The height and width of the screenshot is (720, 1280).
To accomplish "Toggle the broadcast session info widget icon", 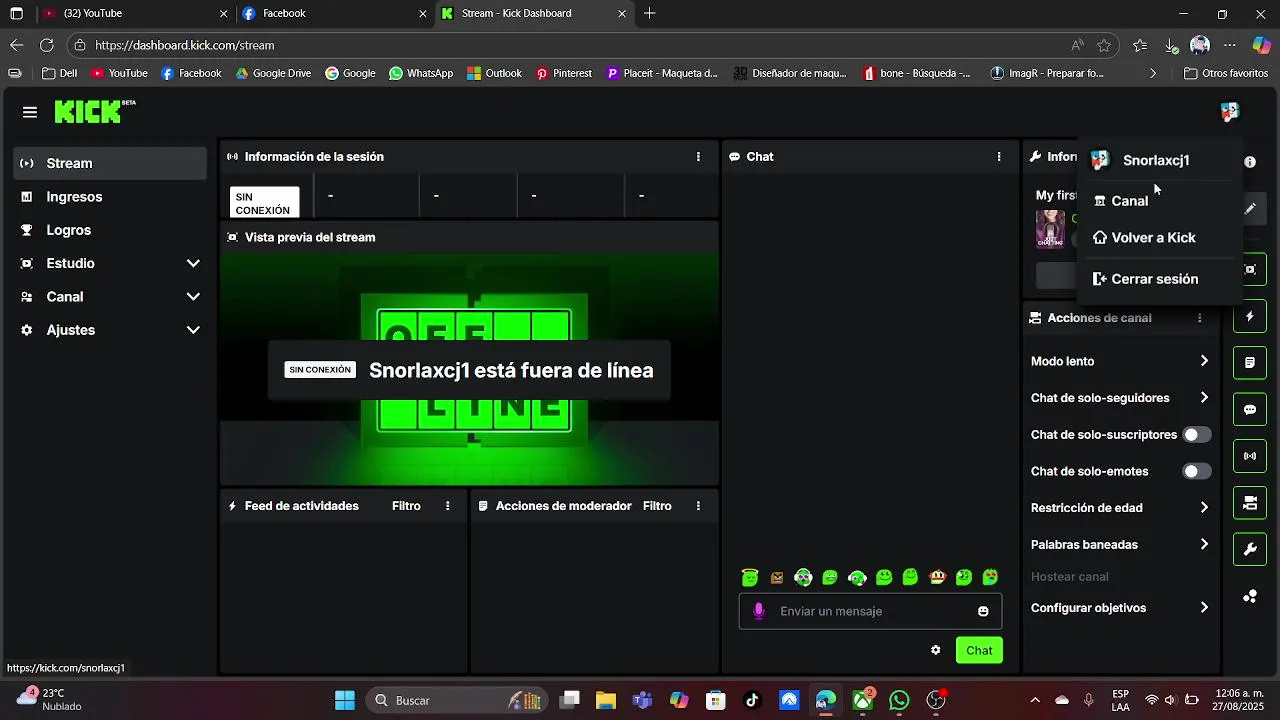I will pos(1250,456).
